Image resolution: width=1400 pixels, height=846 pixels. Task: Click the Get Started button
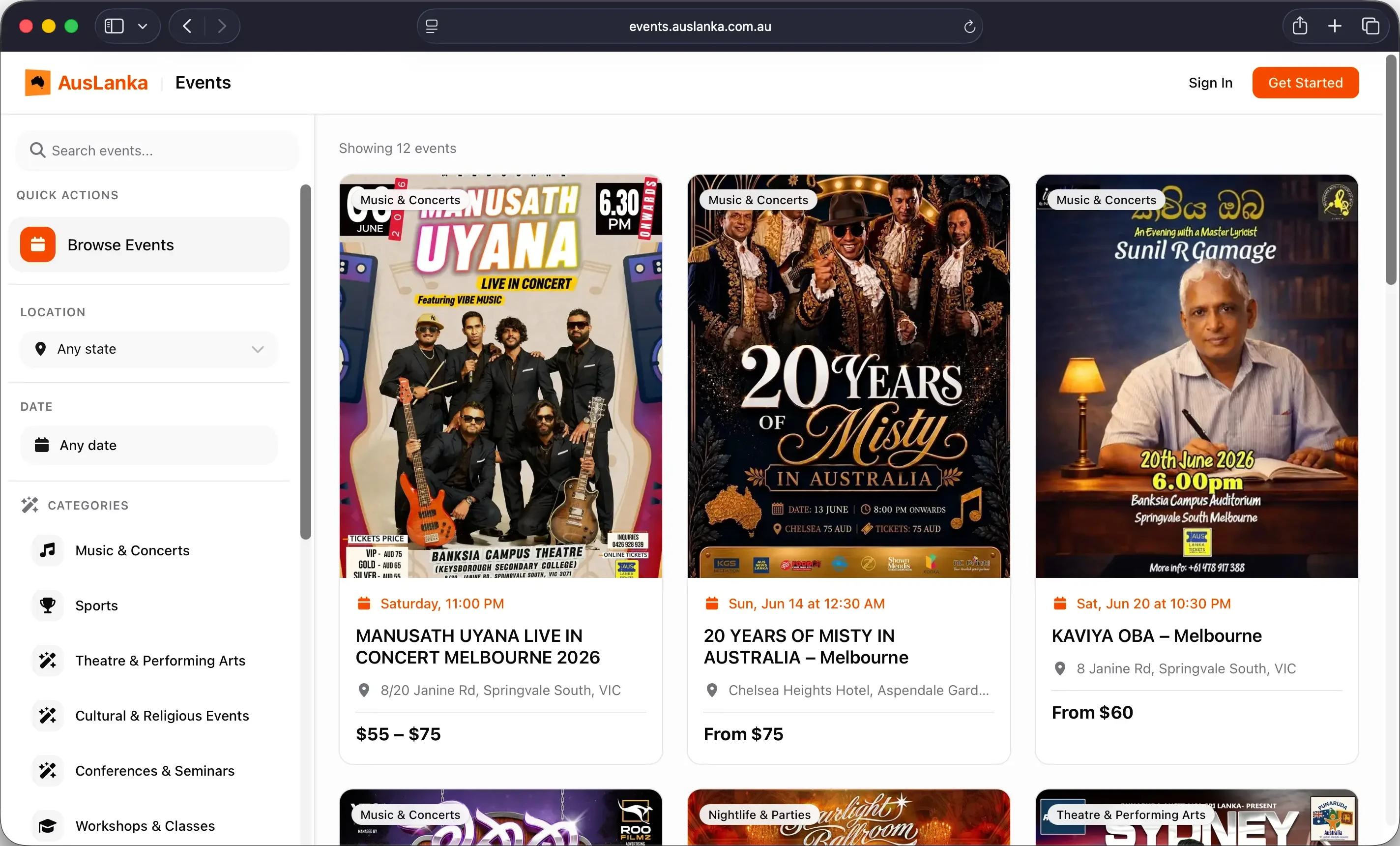click(x=1305, y=83)
